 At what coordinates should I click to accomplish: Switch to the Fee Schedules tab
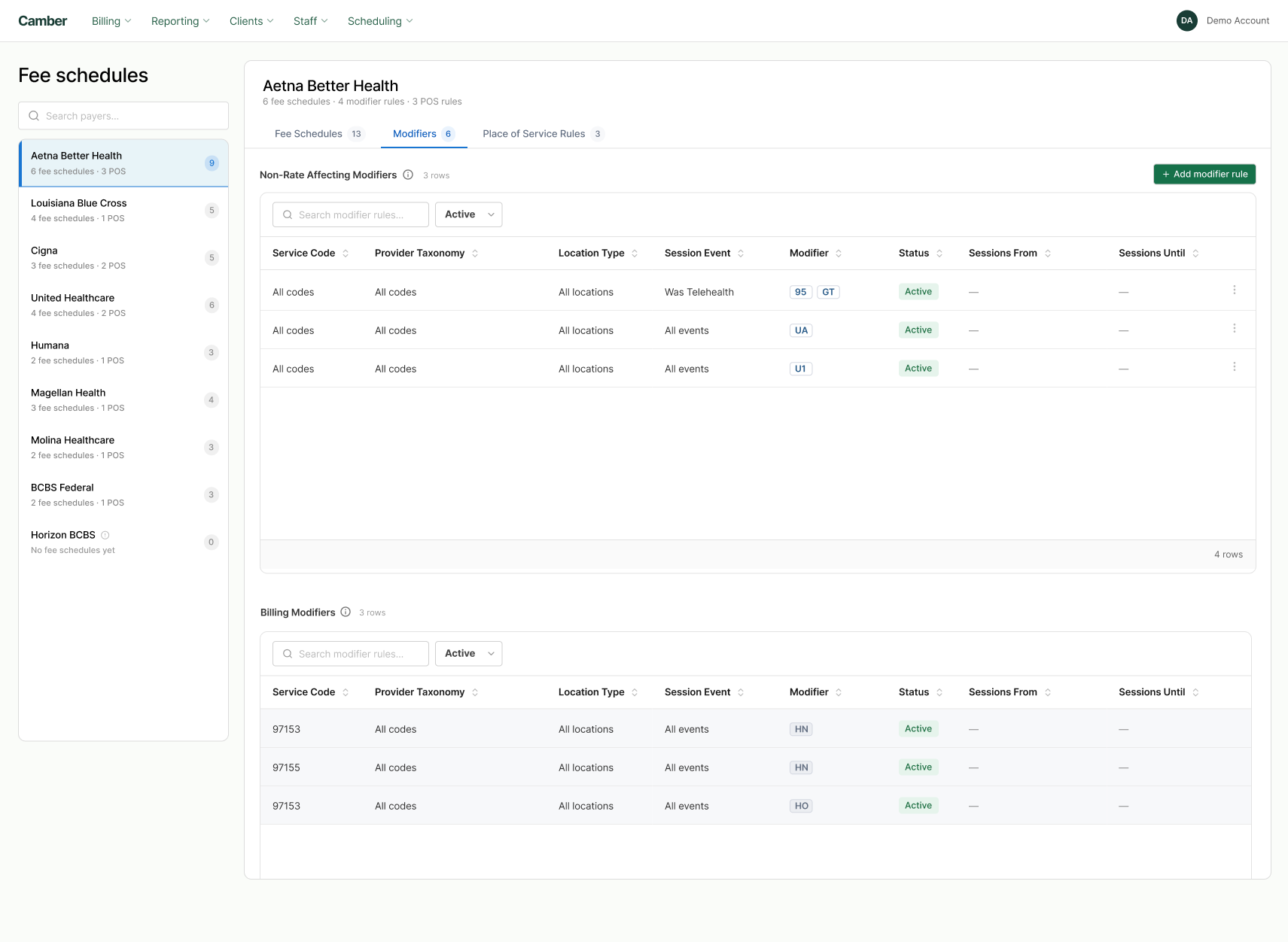click(x=319, y=134)
